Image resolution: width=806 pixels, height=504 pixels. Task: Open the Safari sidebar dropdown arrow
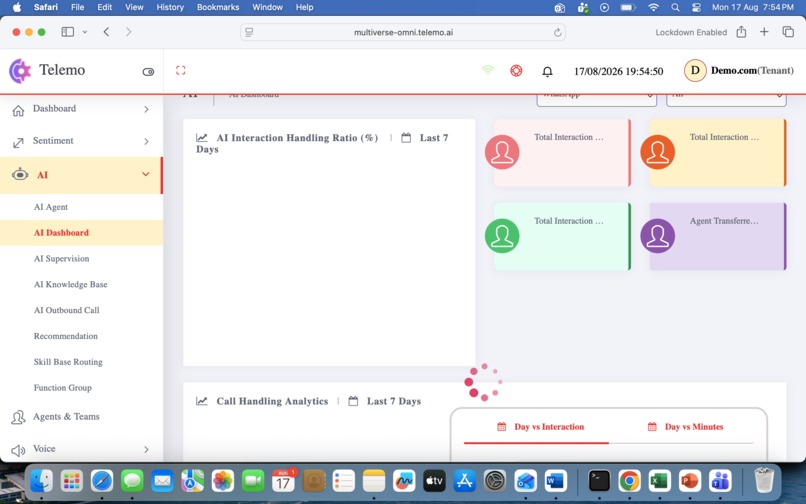click(85, 32)
